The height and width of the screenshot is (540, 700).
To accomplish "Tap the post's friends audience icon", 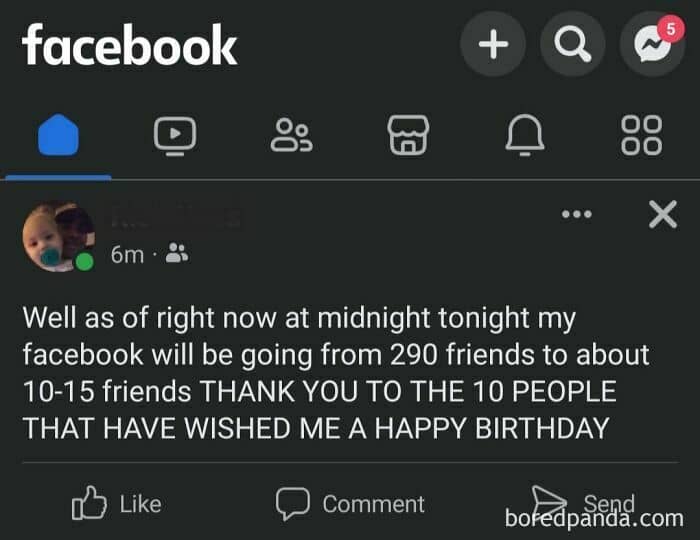I will tap(176, 255).
